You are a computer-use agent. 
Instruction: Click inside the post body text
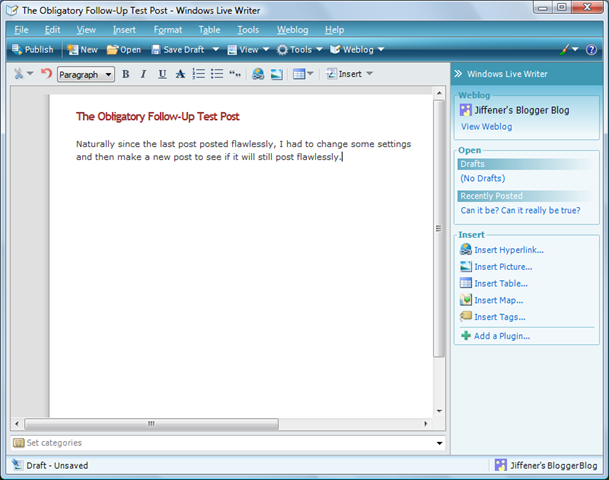[243, 150]
